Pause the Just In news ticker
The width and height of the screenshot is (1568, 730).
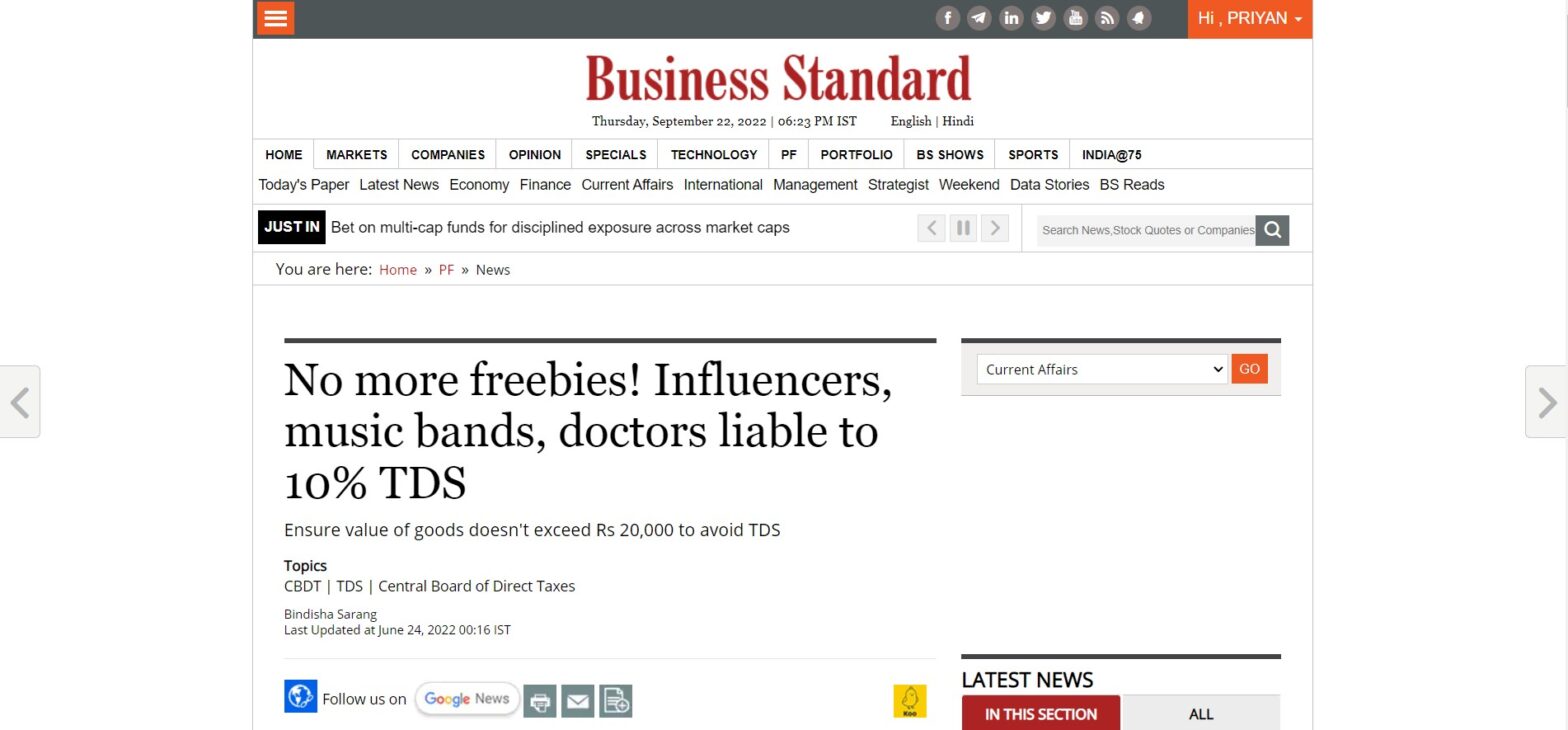click(x=963, y=228)
